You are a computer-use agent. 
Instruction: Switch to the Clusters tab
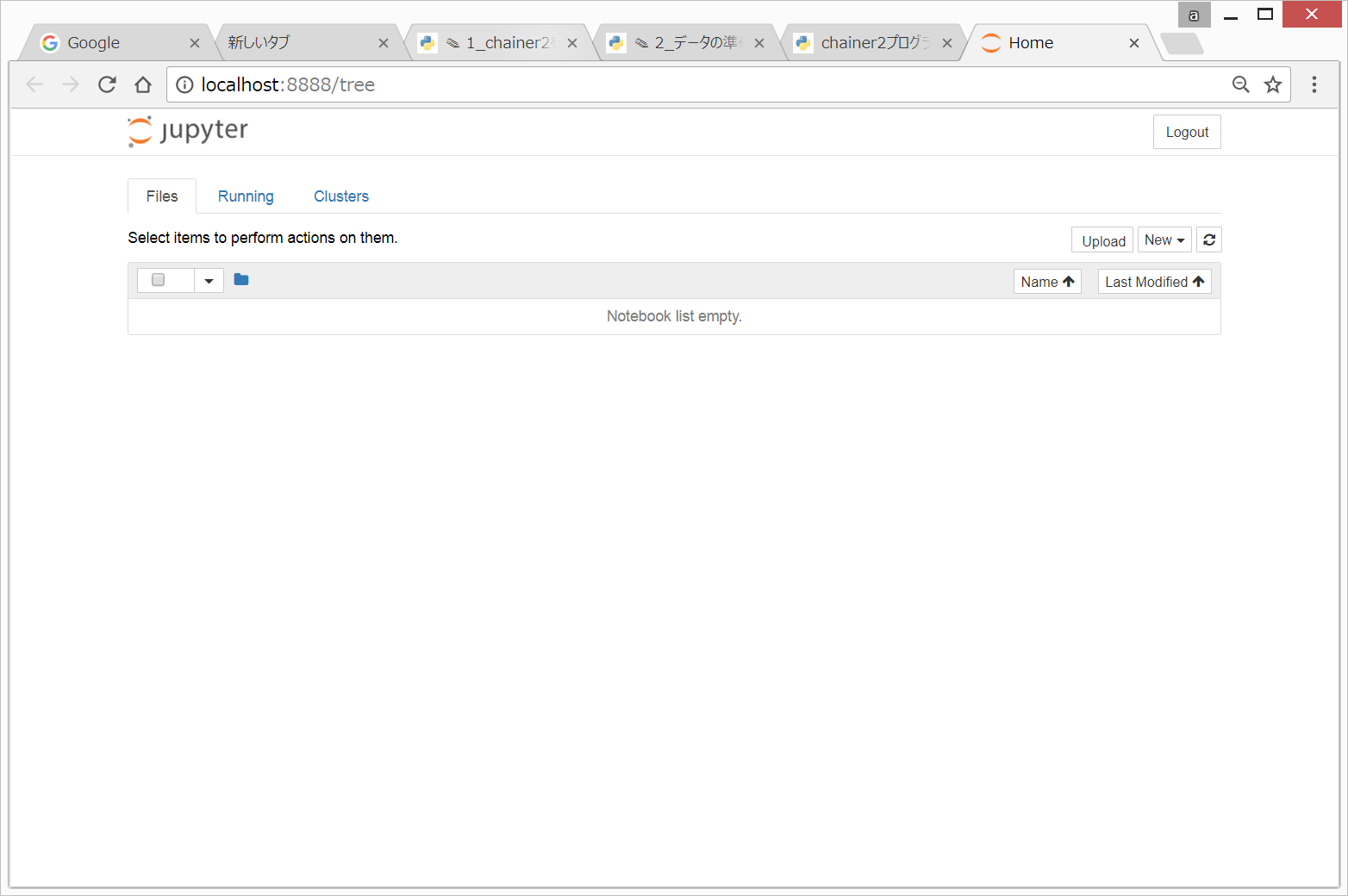pyautogui.click(x=340, y=196)
